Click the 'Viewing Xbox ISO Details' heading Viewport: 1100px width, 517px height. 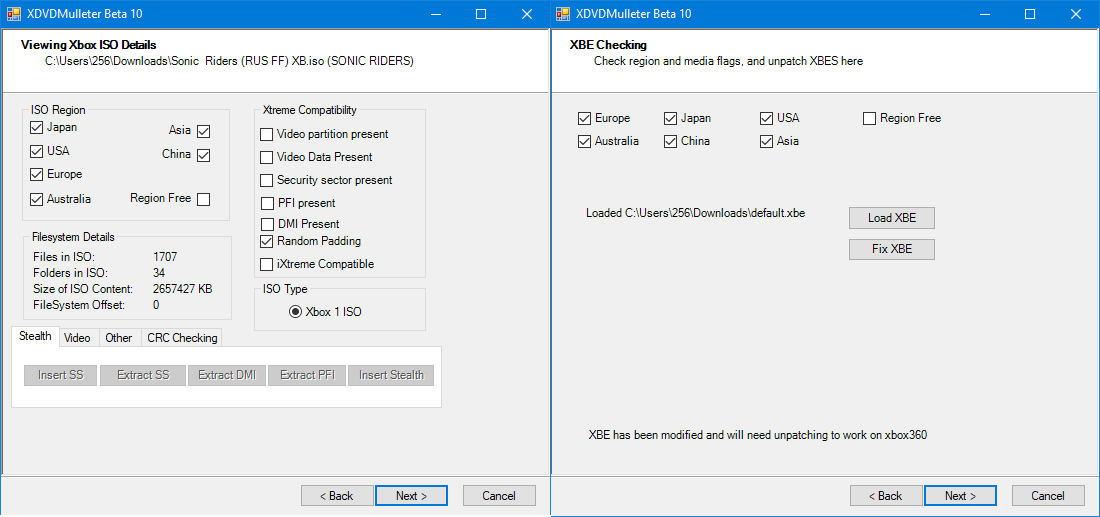point(88,46)
